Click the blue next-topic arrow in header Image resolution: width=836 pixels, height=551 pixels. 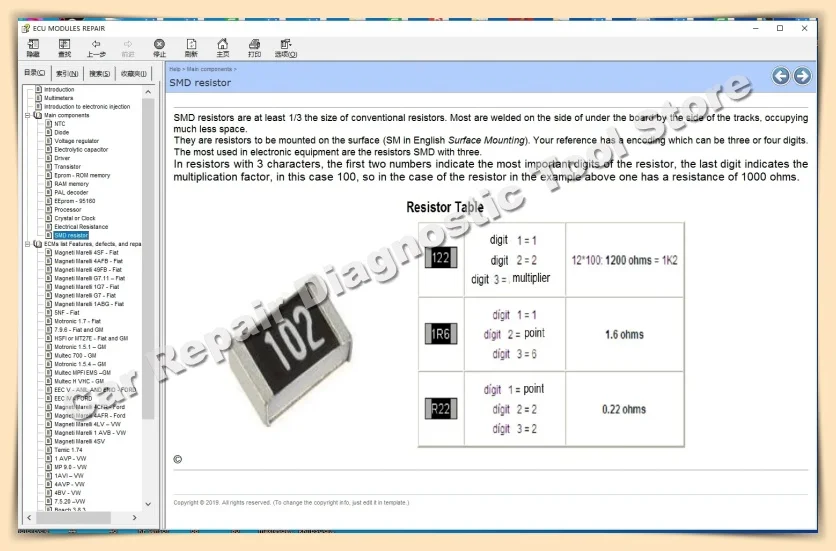point(802,76)
